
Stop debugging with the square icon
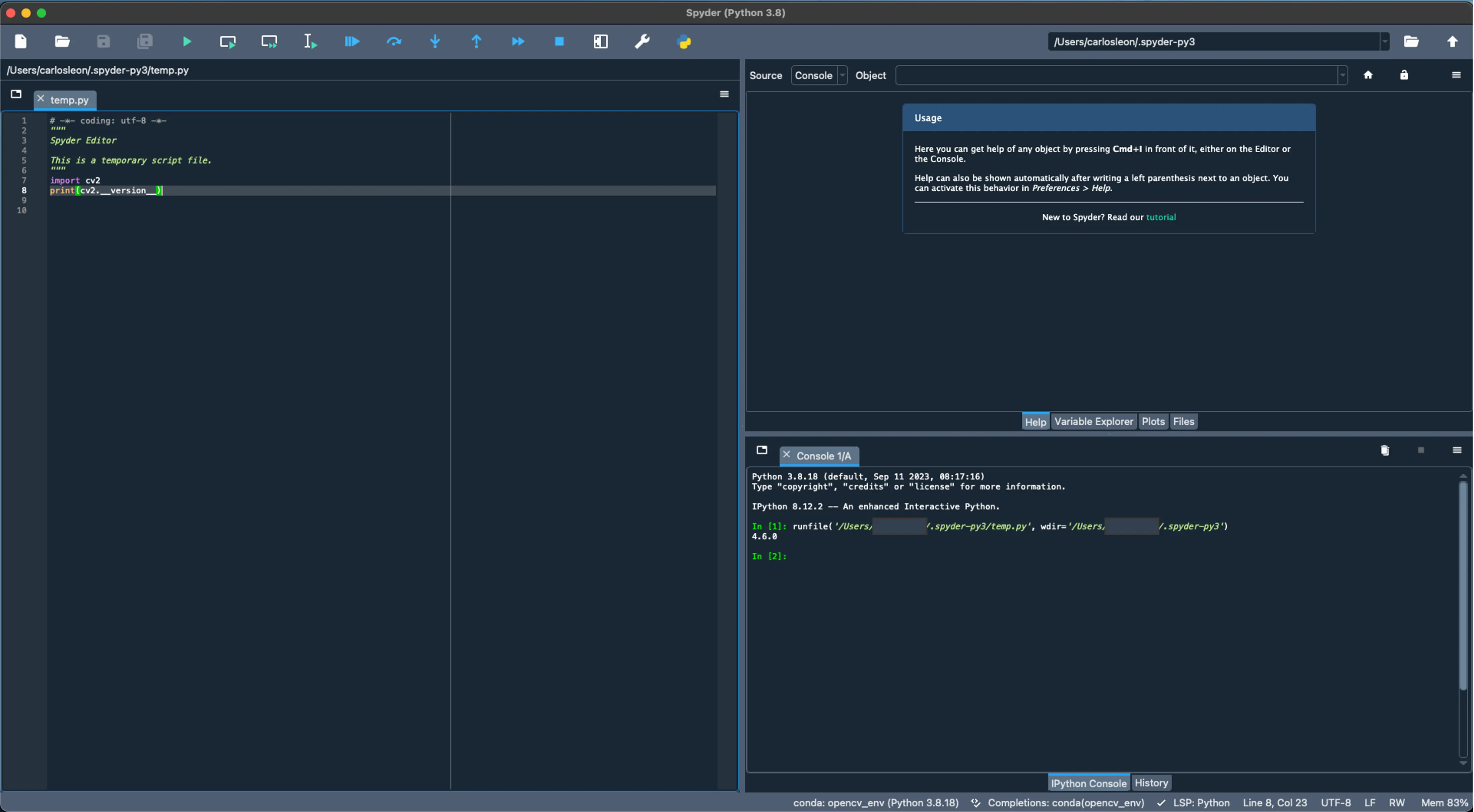[559, 41]
